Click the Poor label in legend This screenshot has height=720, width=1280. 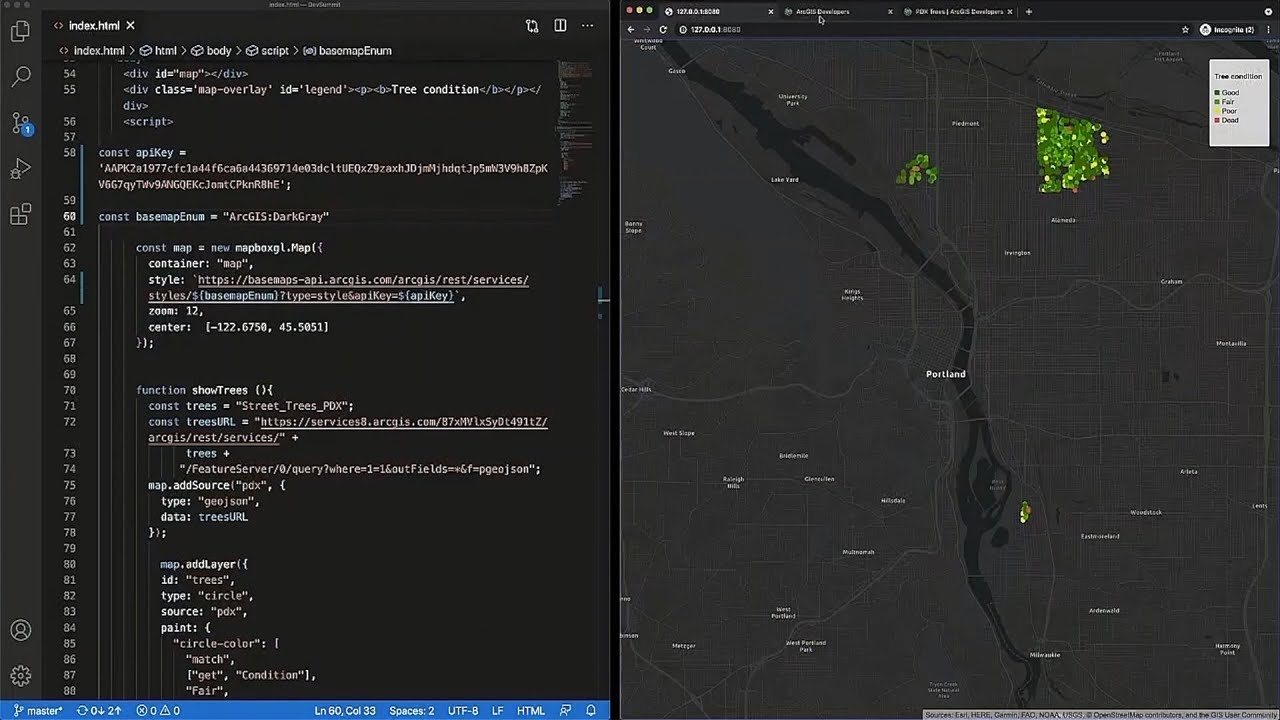coord(1229,111)
